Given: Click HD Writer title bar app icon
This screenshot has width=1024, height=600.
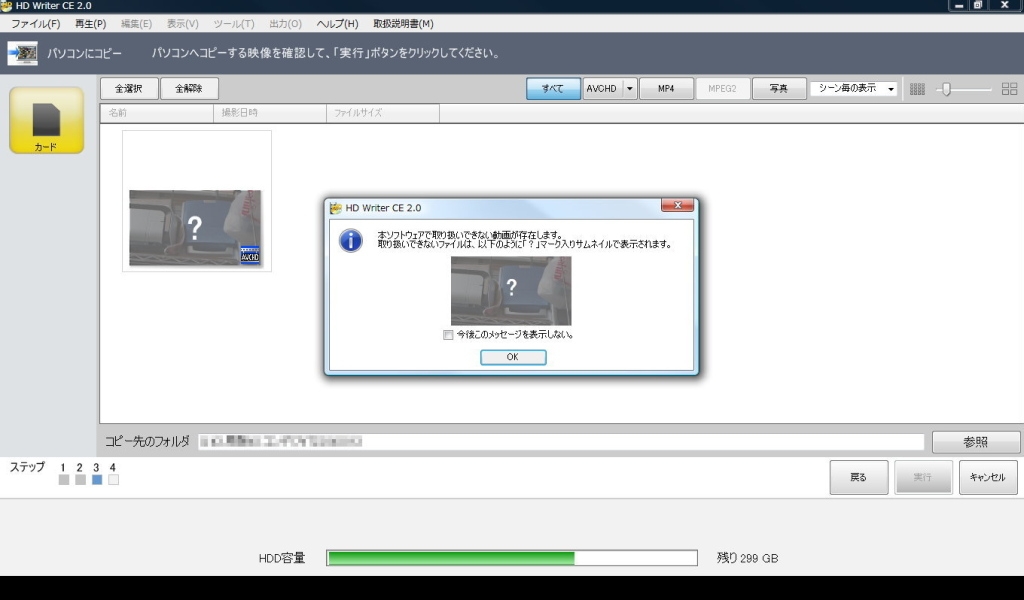Looking at the screenshot, I should (7, 6).
